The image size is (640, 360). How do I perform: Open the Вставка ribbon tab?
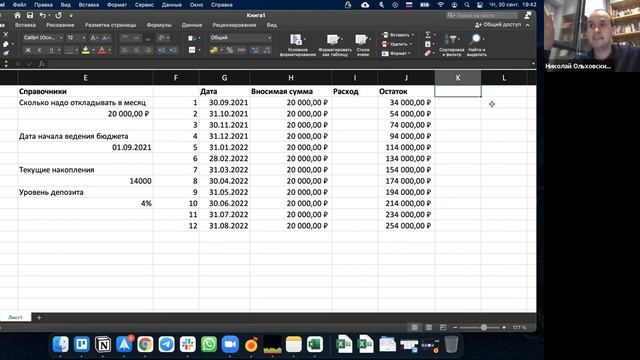[x=25, y=25]
